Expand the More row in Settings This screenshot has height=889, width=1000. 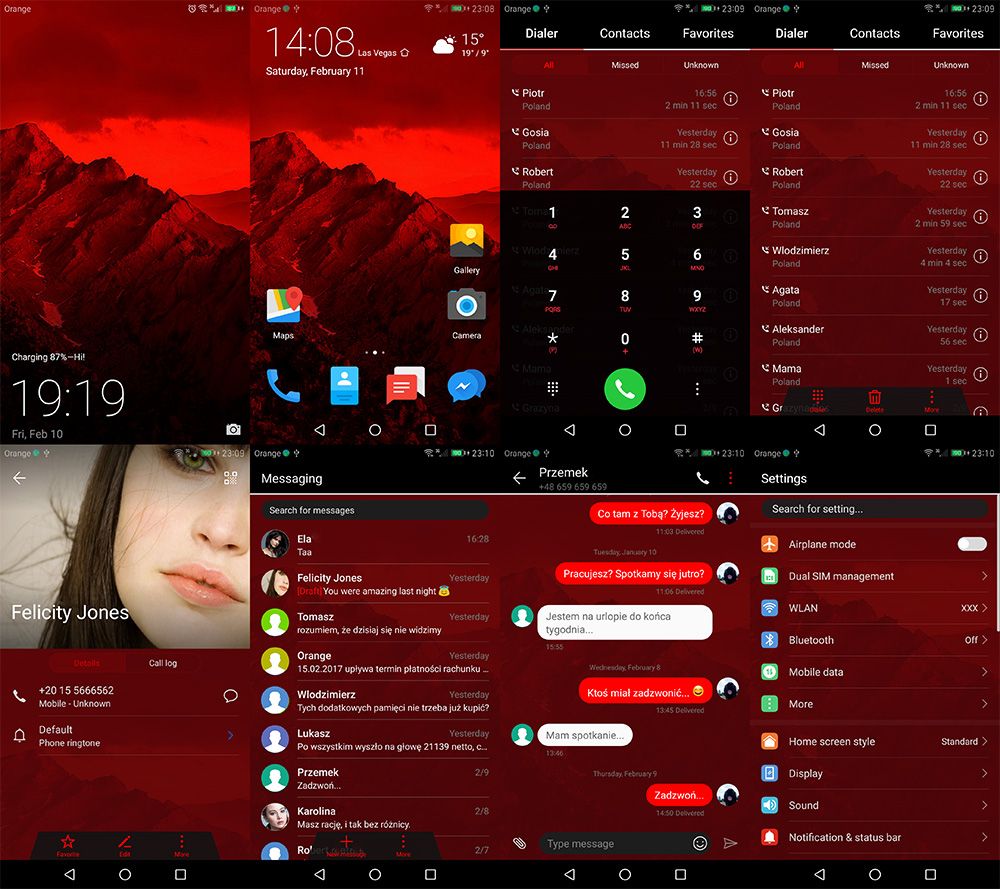coord(874,703)
